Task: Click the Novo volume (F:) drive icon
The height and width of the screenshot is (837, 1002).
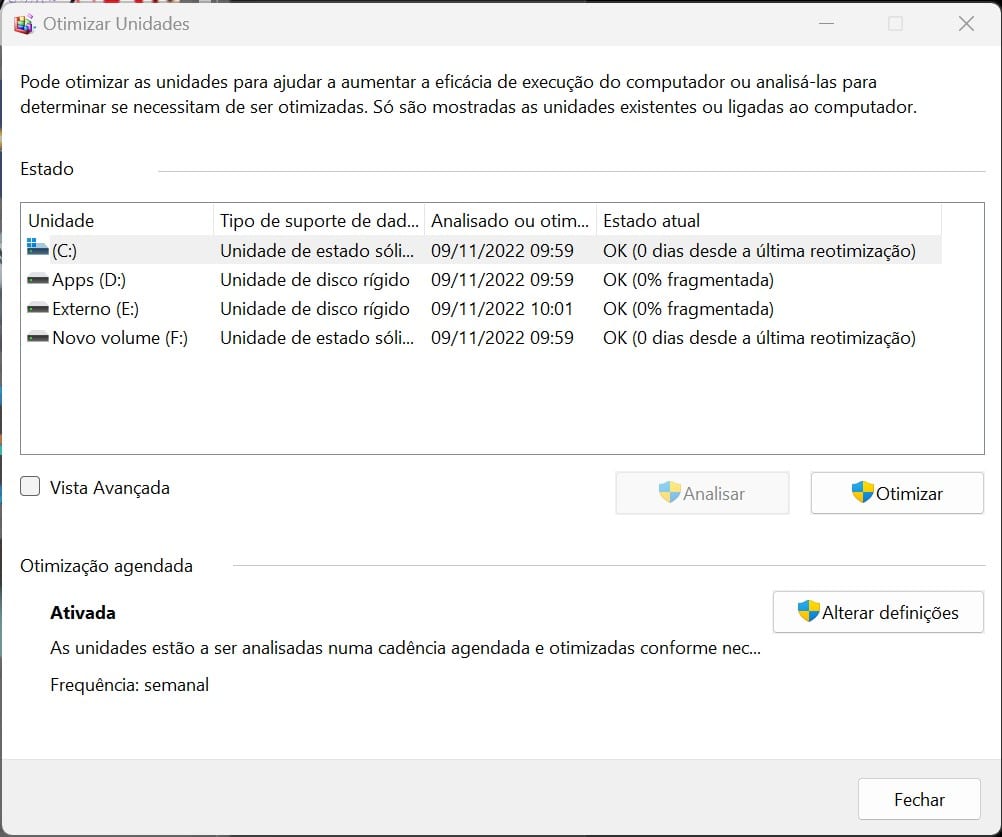Action: click(38, 338)
